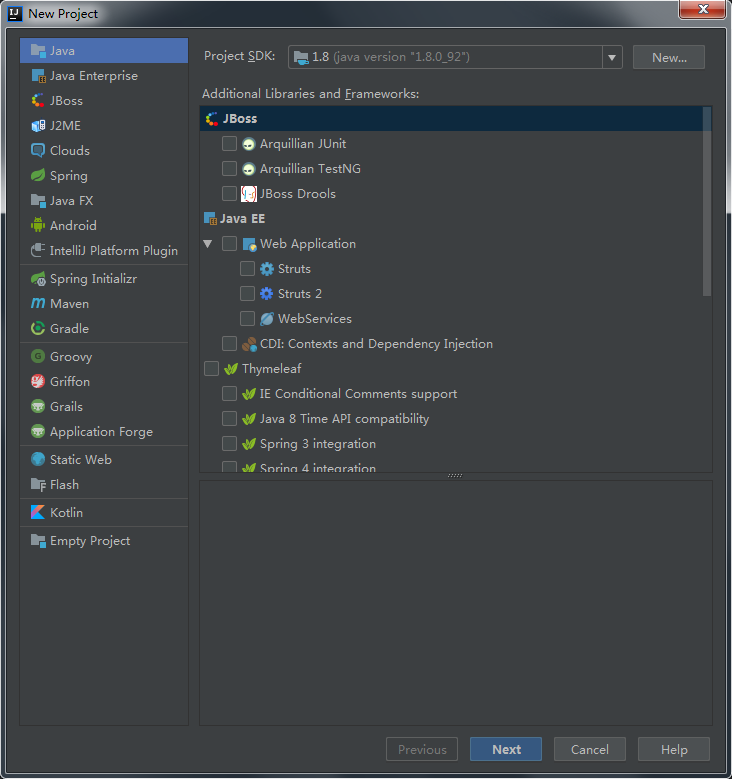Select the Java EE group header

point(451,219)
